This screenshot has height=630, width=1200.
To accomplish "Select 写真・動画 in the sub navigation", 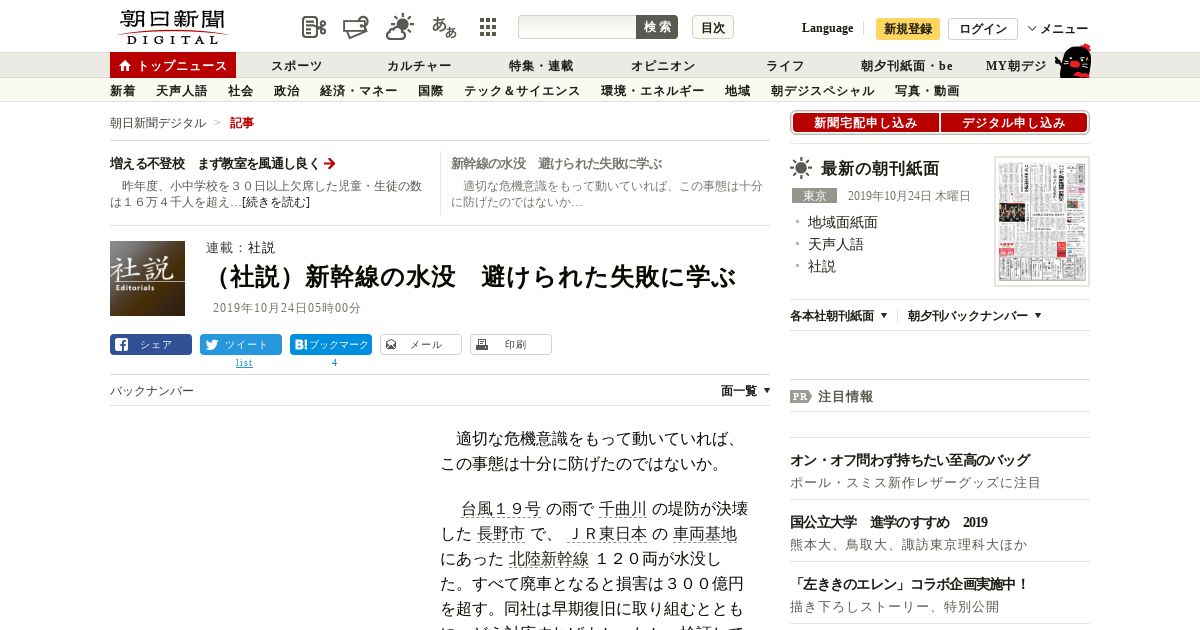I will (x=927, y=91).
